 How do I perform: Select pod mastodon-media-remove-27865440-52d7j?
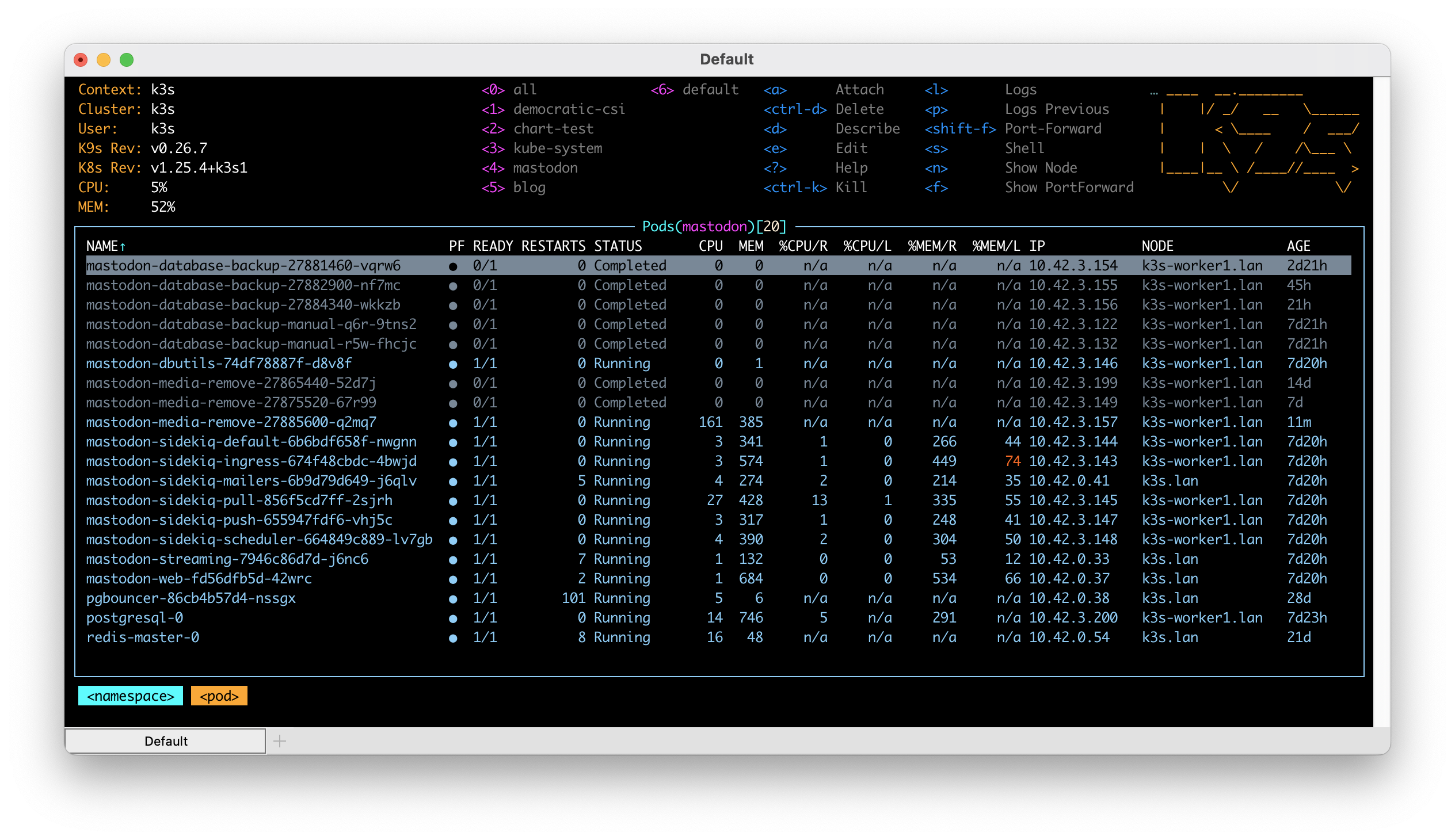[718, 383]
